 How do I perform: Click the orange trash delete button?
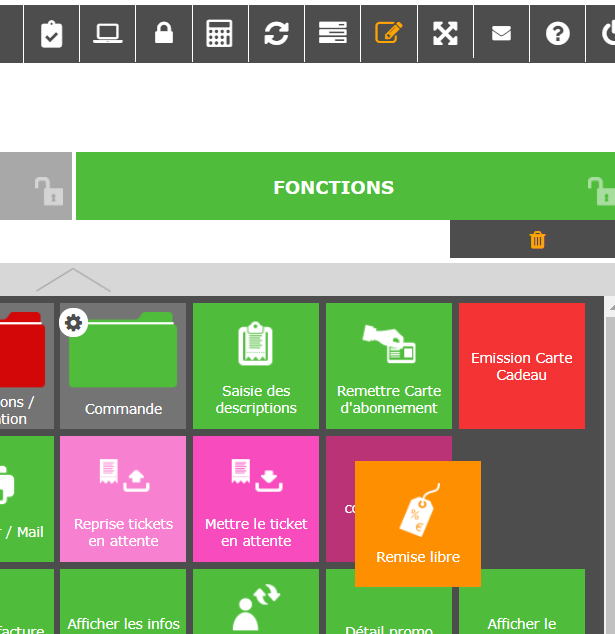(537, 240)
